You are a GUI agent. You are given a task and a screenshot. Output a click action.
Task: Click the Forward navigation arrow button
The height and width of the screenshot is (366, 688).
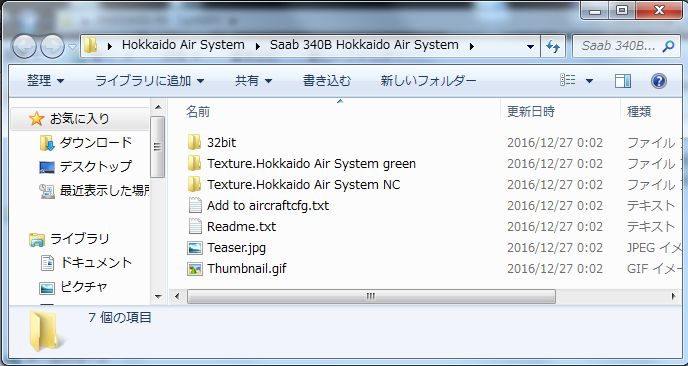coord(52,47)
